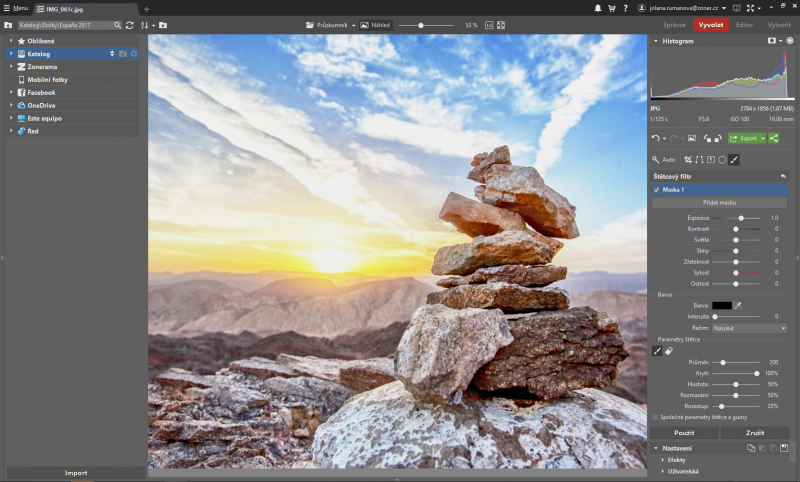Open the Režim dropdown set to Násobit

749,328
